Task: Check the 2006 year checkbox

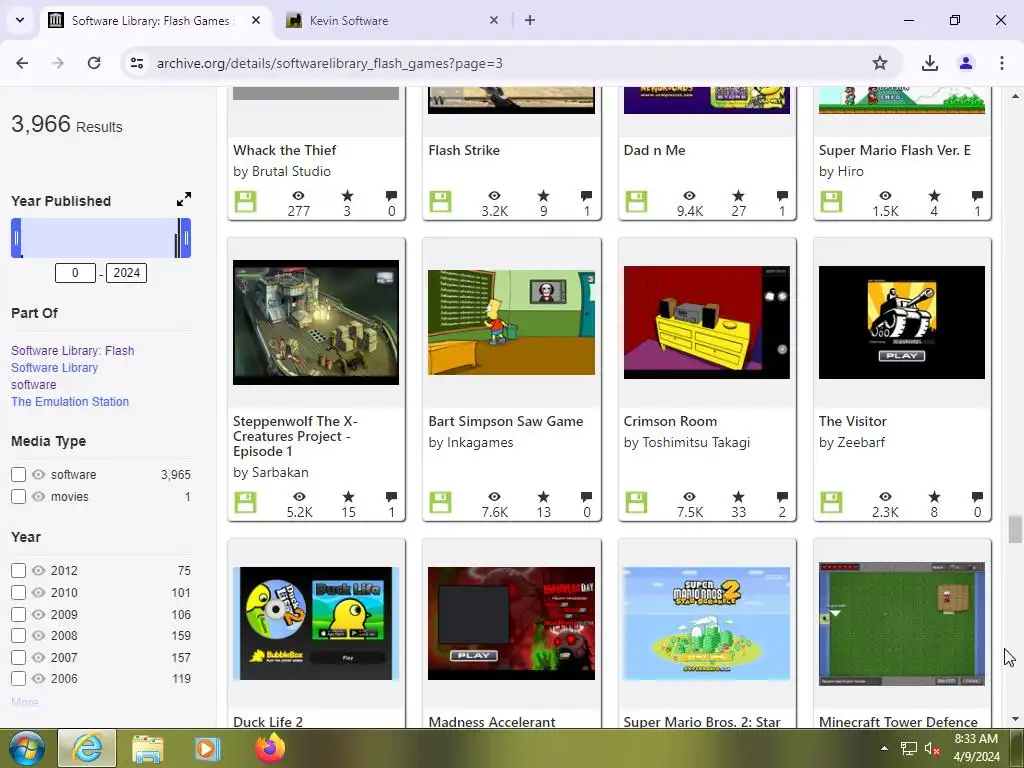Action: tap(18, 679)
